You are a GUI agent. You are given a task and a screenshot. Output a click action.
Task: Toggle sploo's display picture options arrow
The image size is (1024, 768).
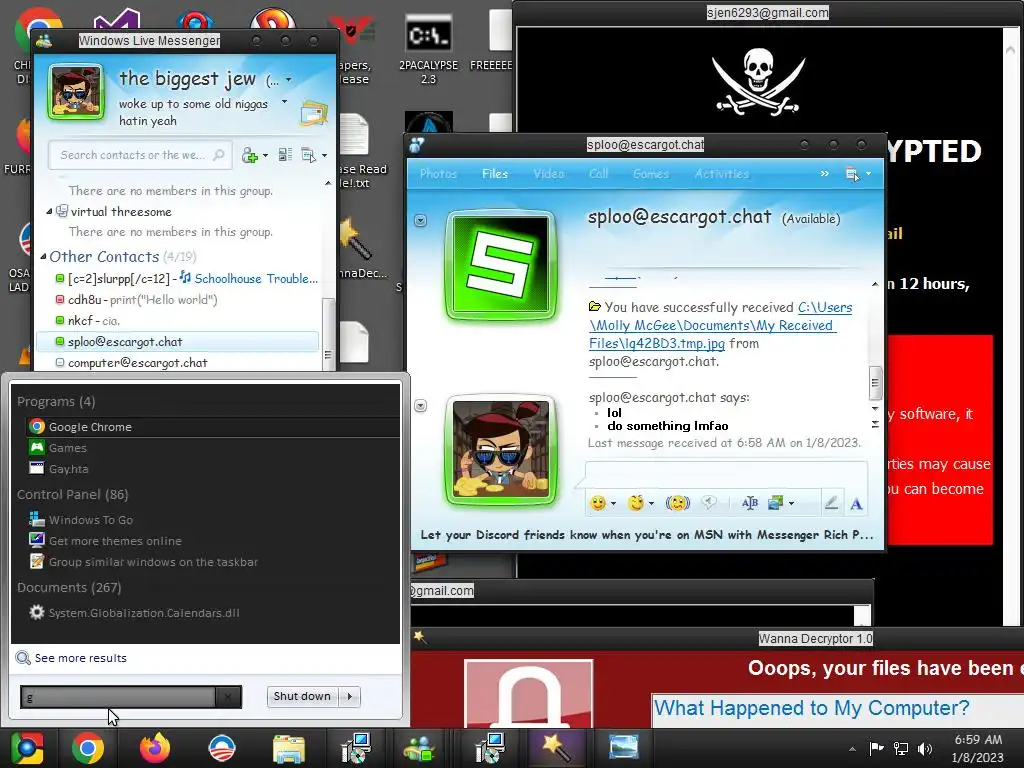coord(421,221)
